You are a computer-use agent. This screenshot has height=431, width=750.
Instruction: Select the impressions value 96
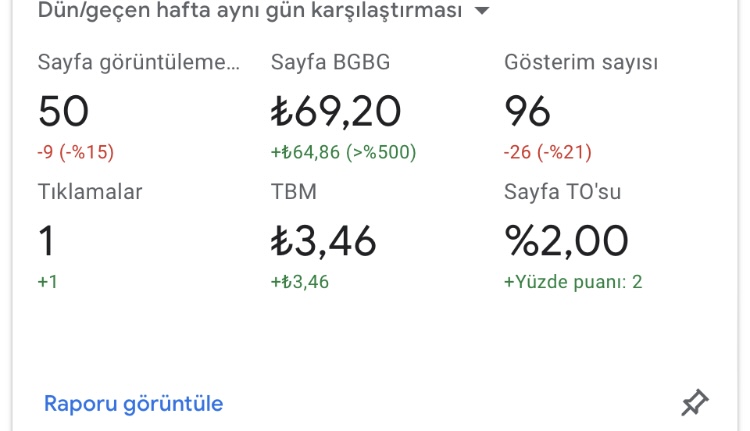click(527, 111)
